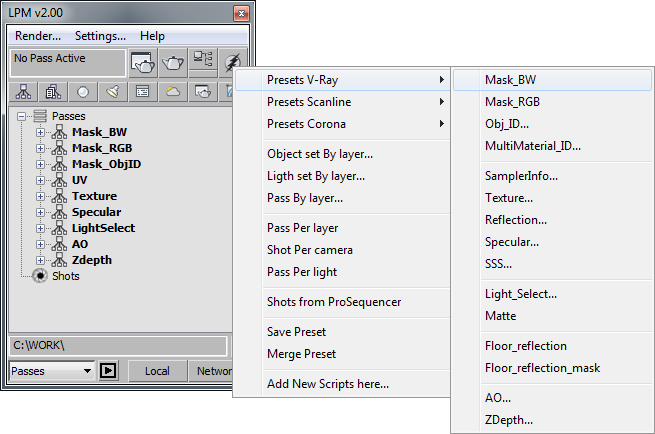Click the duplicate pass hierarchy icon
This screenshot has width=655, height=434.
53,92
